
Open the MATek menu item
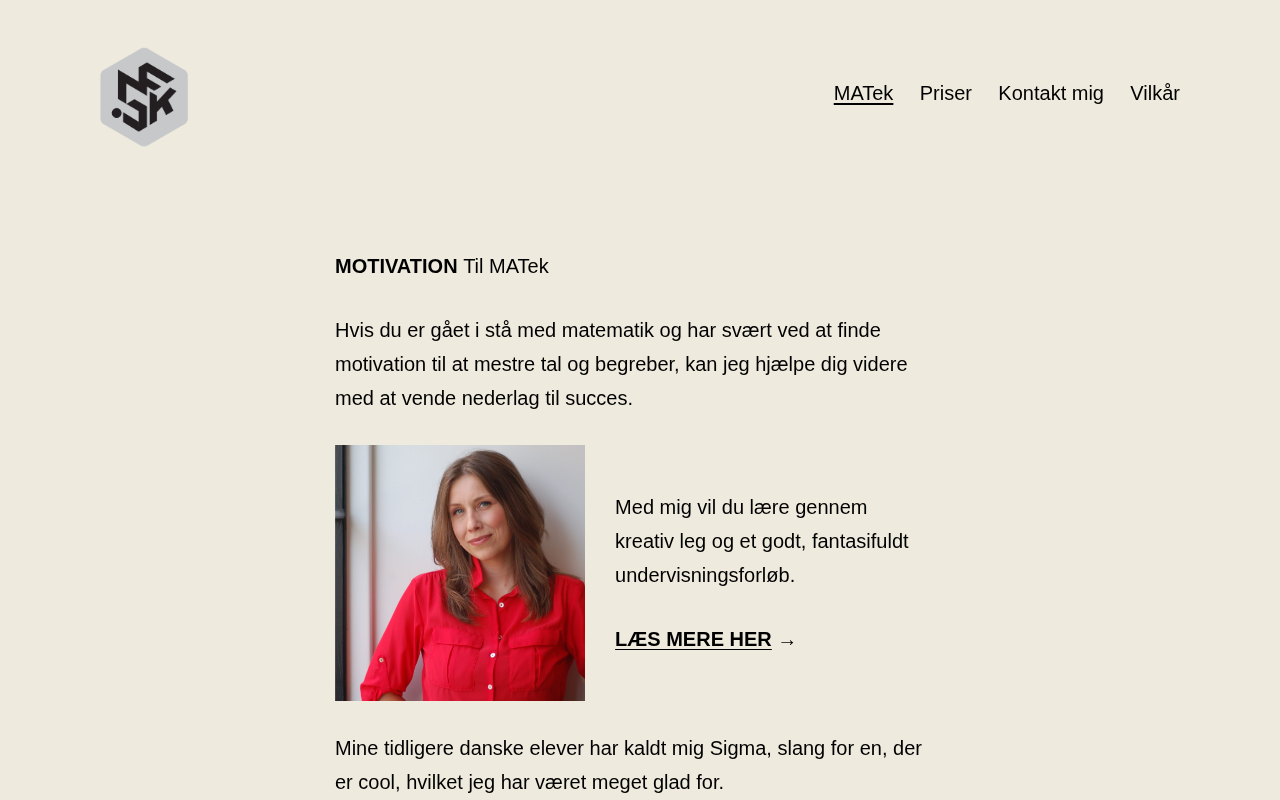[863, 93]
